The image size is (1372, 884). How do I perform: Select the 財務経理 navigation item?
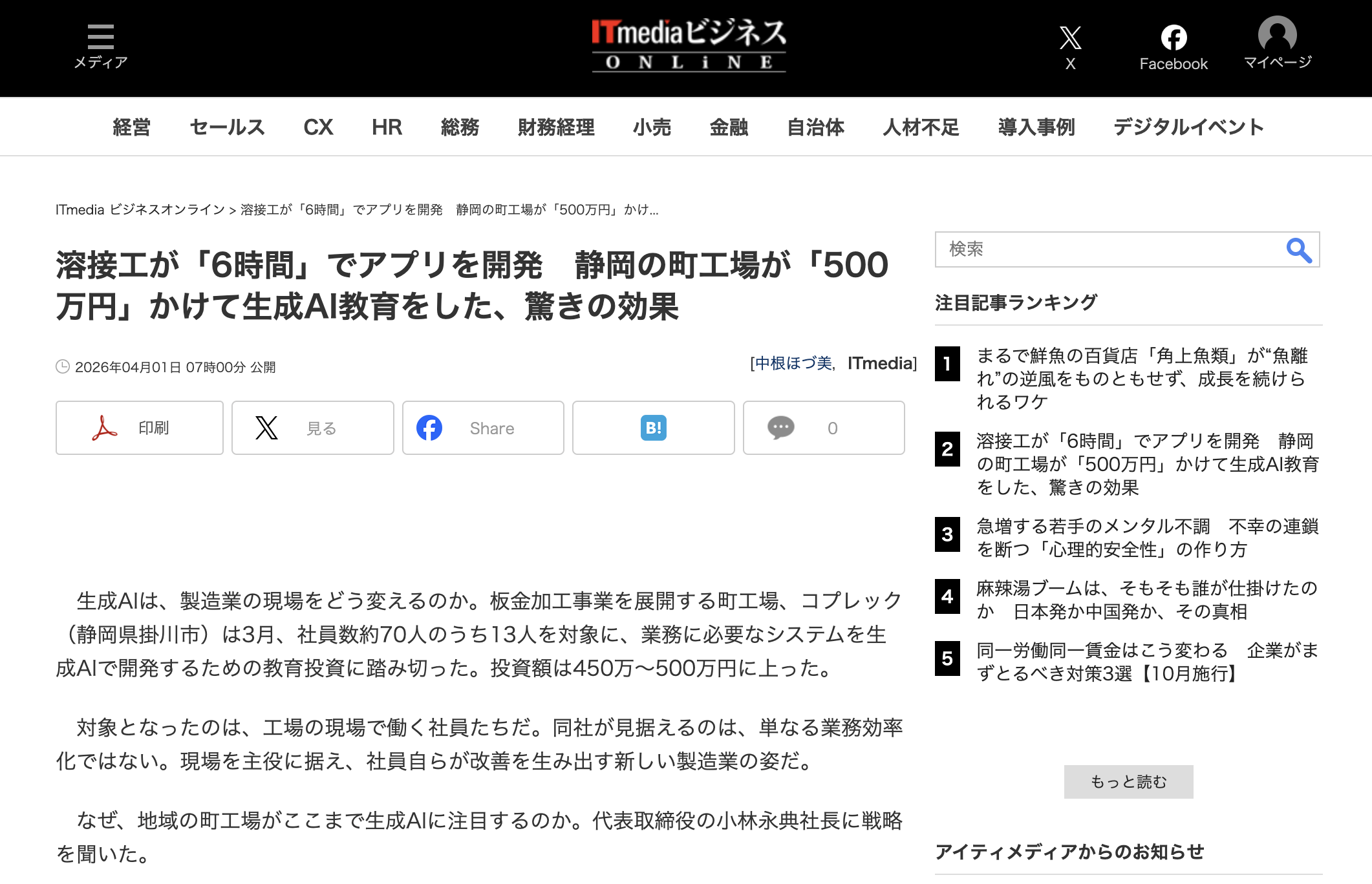tap(556, 127)
